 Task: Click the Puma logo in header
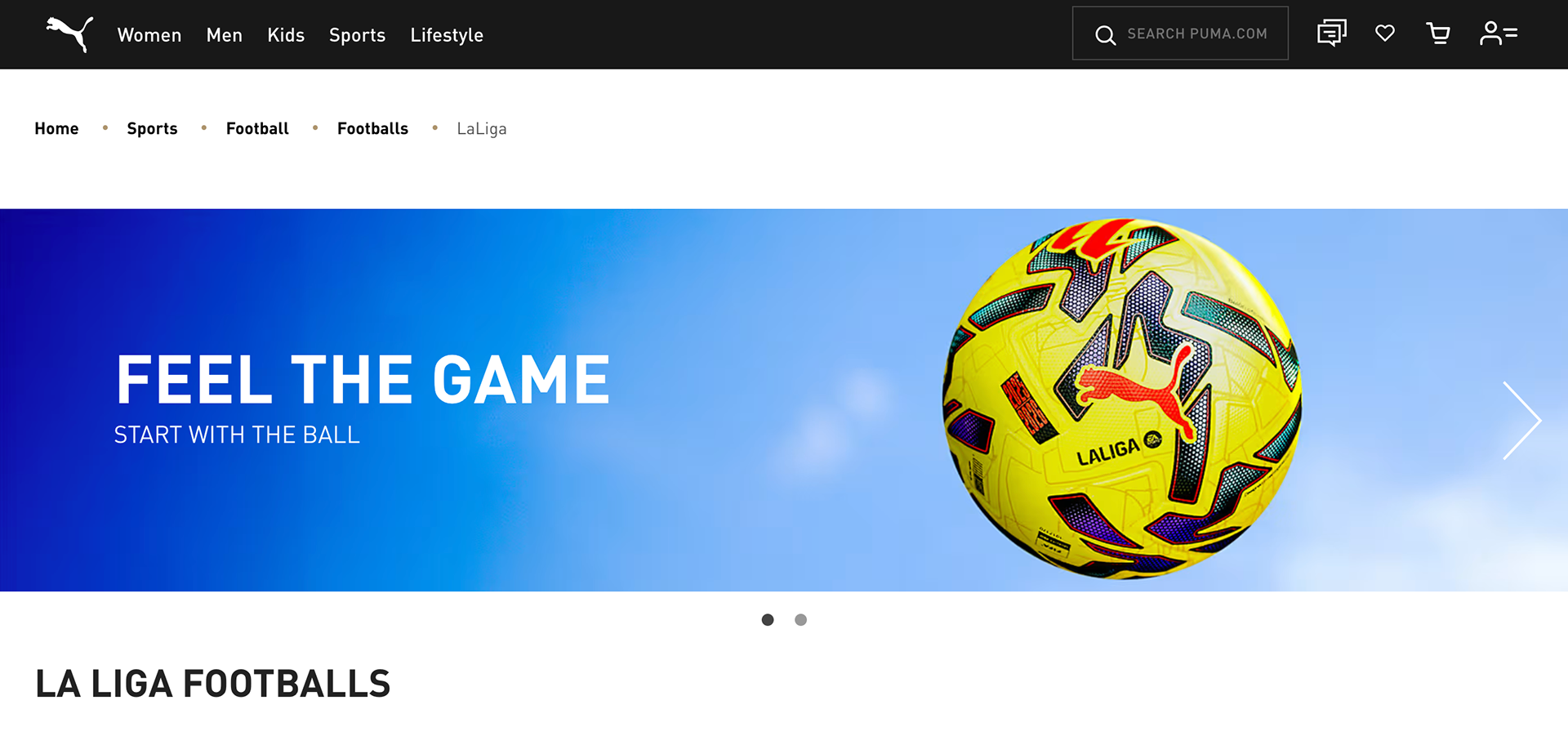69,34
